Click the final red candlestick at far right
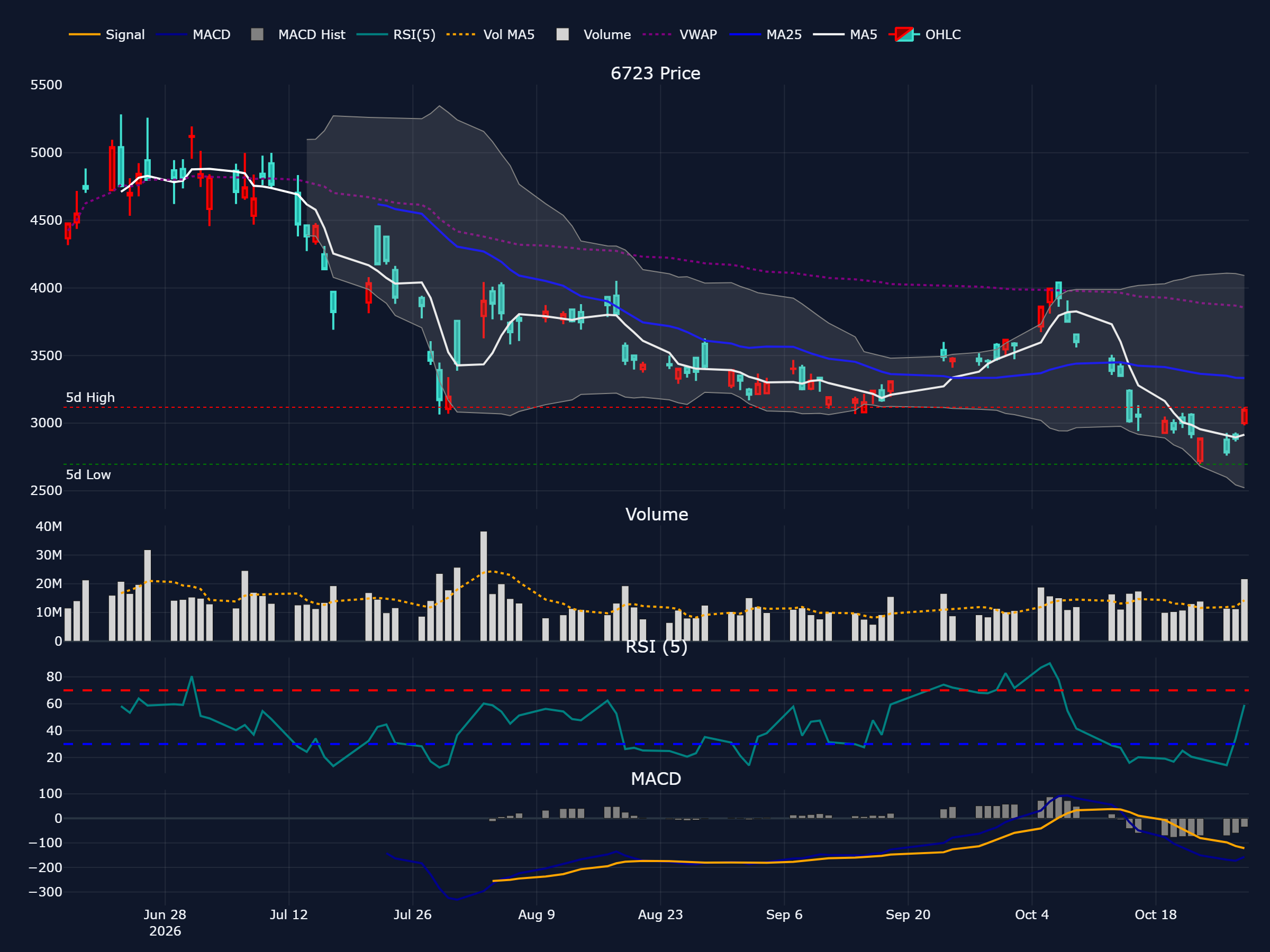Image resolution: width=1270 pixels, height=952 pixels. point(1244,417)
